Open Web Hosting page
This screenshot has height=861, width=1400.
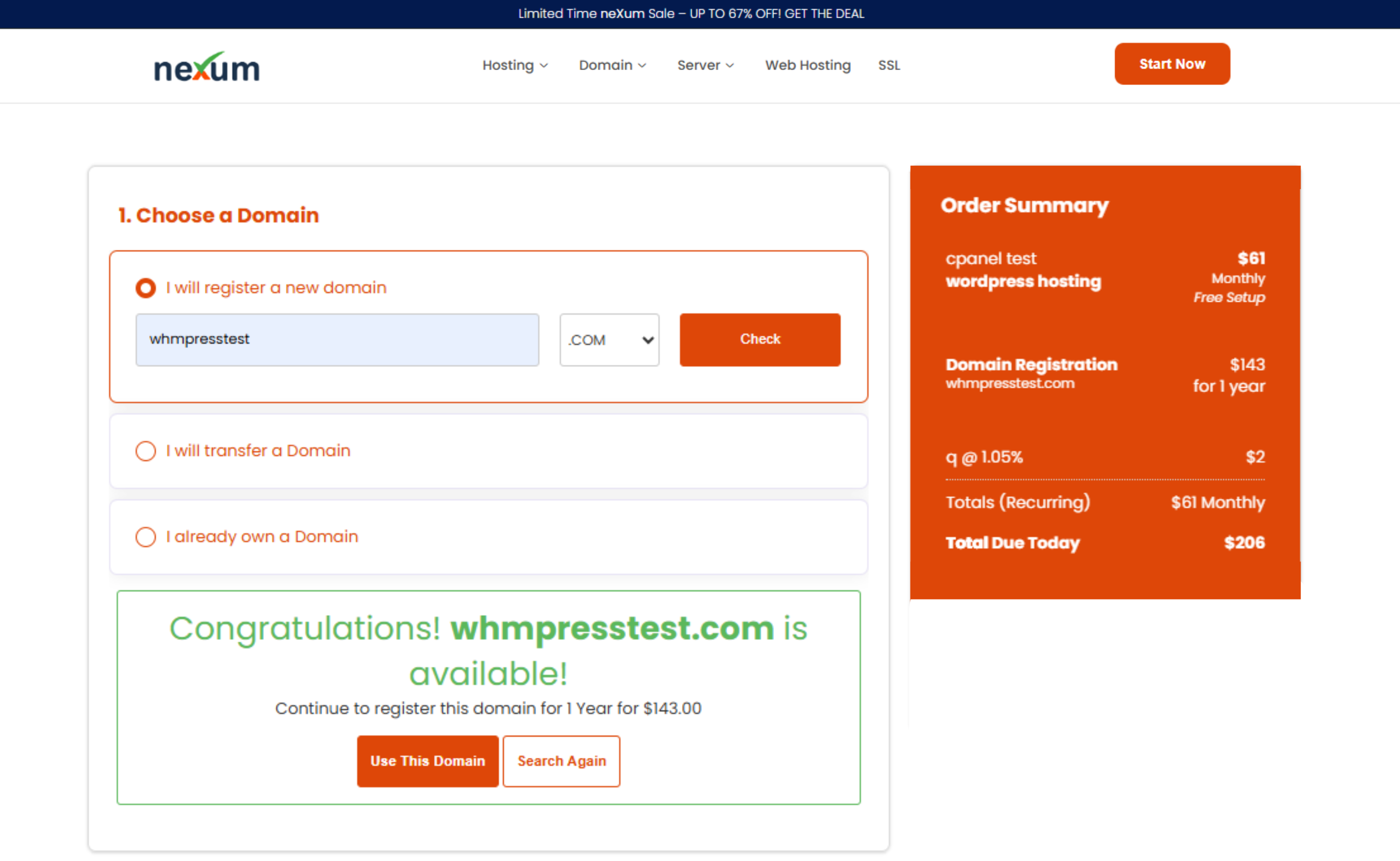(x=807, y=65)
